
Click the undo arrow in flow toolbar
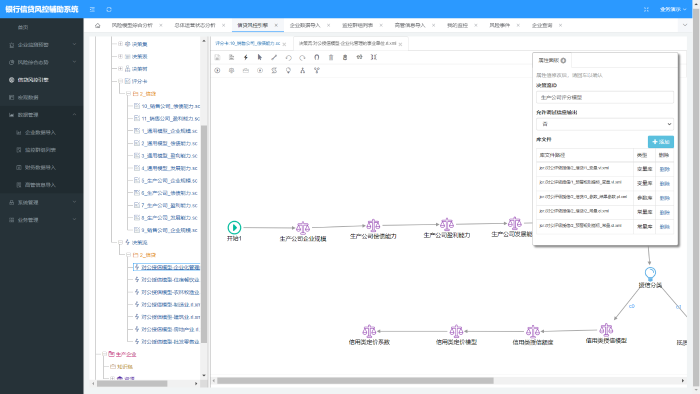[288, 57]
